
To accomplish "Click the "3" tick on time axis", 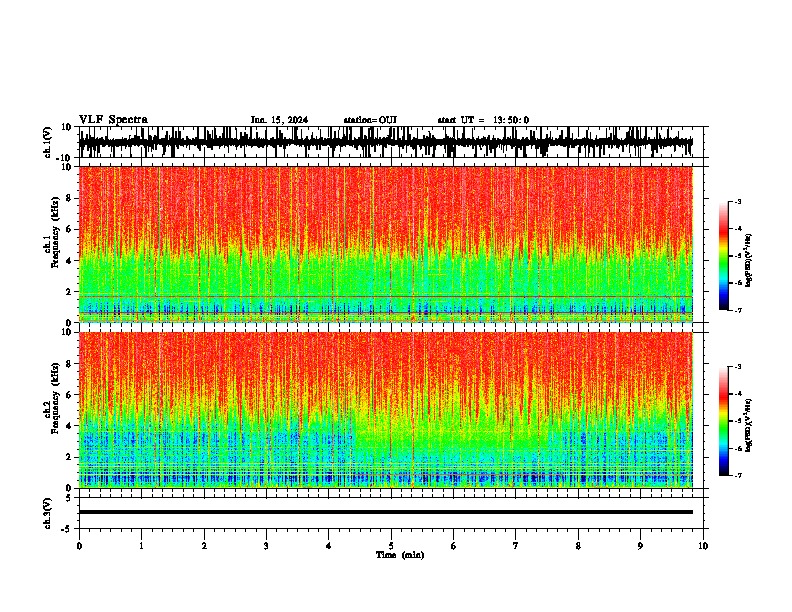I will point(266,546).
